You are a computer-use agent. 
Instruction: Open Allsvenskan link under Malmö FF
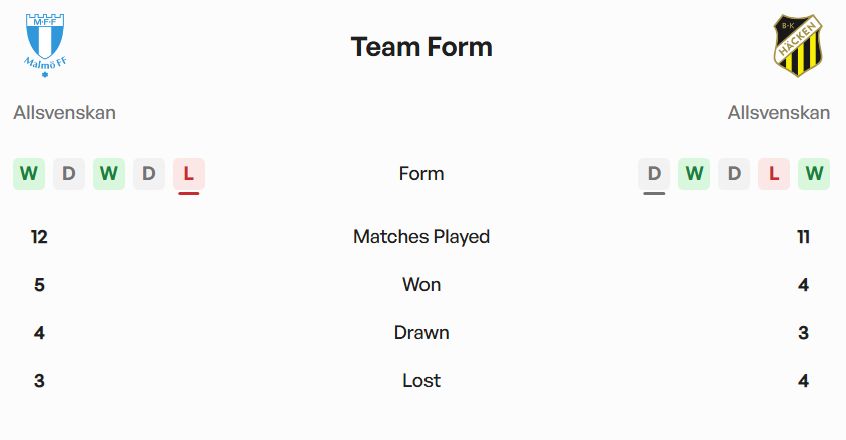65,113
